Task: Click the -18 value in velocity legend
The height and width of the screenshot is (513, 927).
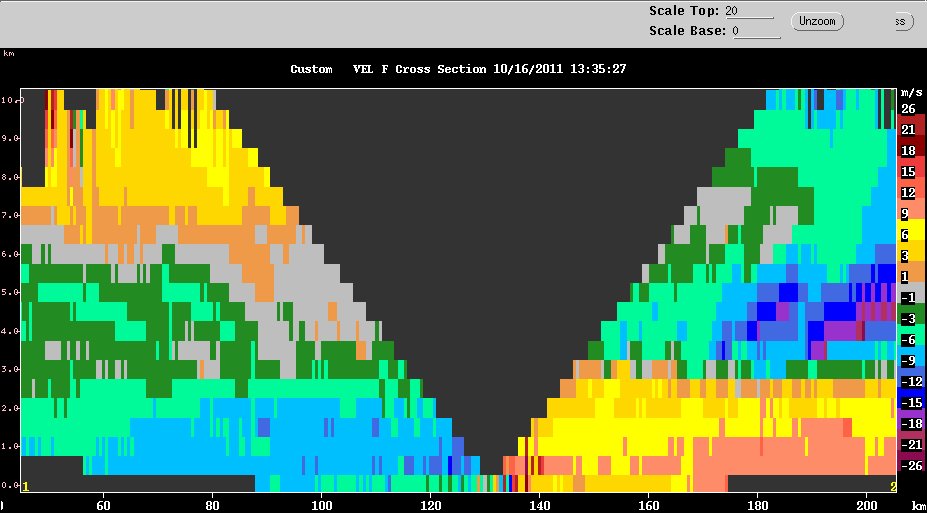Action: (911, 424)
